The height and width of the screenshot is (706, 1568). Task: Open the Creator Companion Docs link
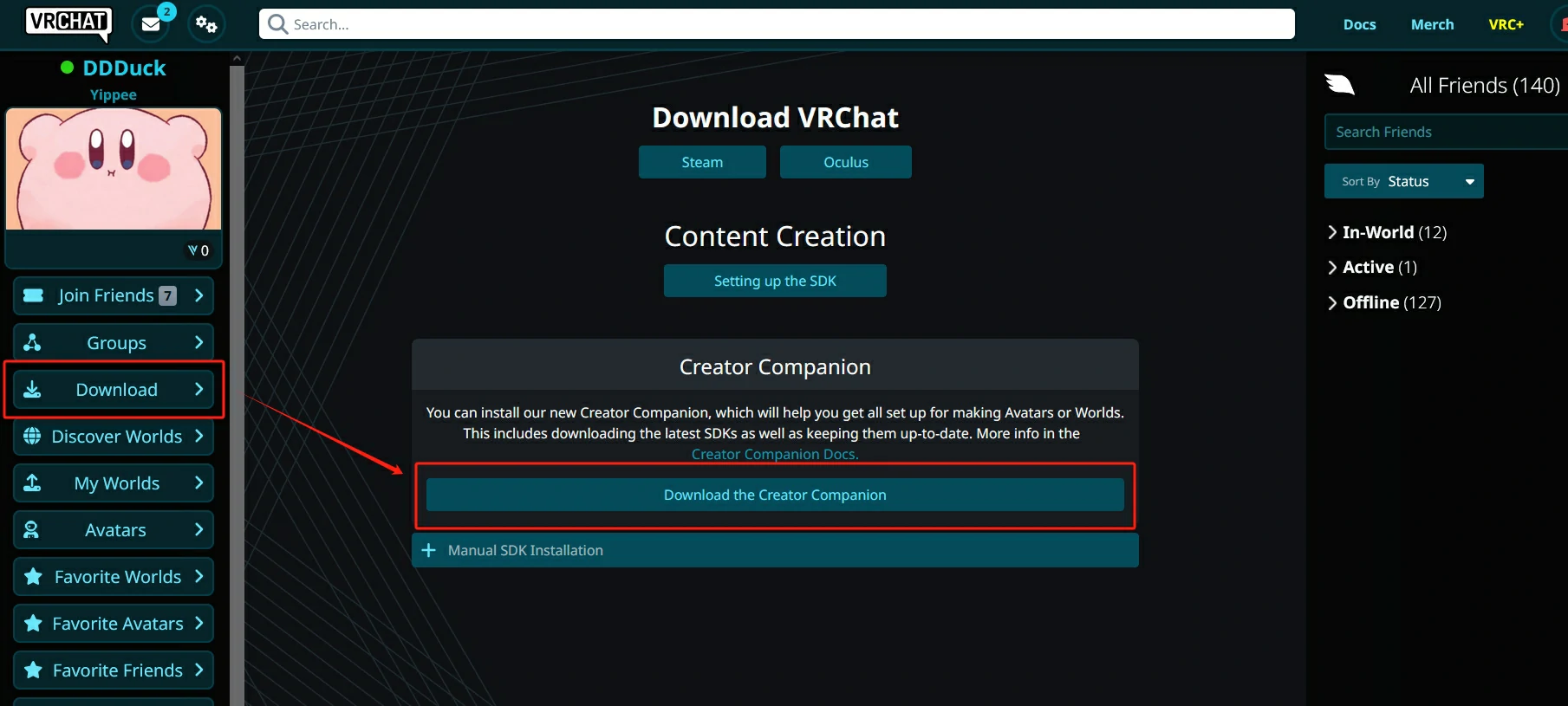click(x=775, y=454)
